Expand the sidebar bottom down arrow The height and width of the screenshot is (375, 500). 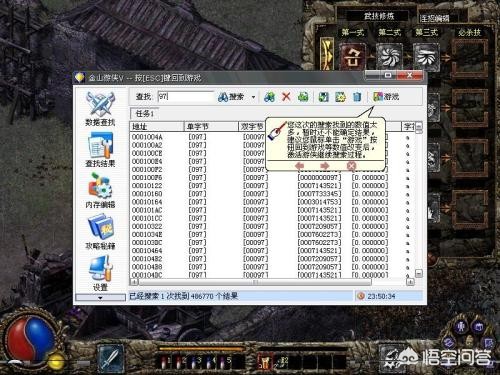click(100, 298)
